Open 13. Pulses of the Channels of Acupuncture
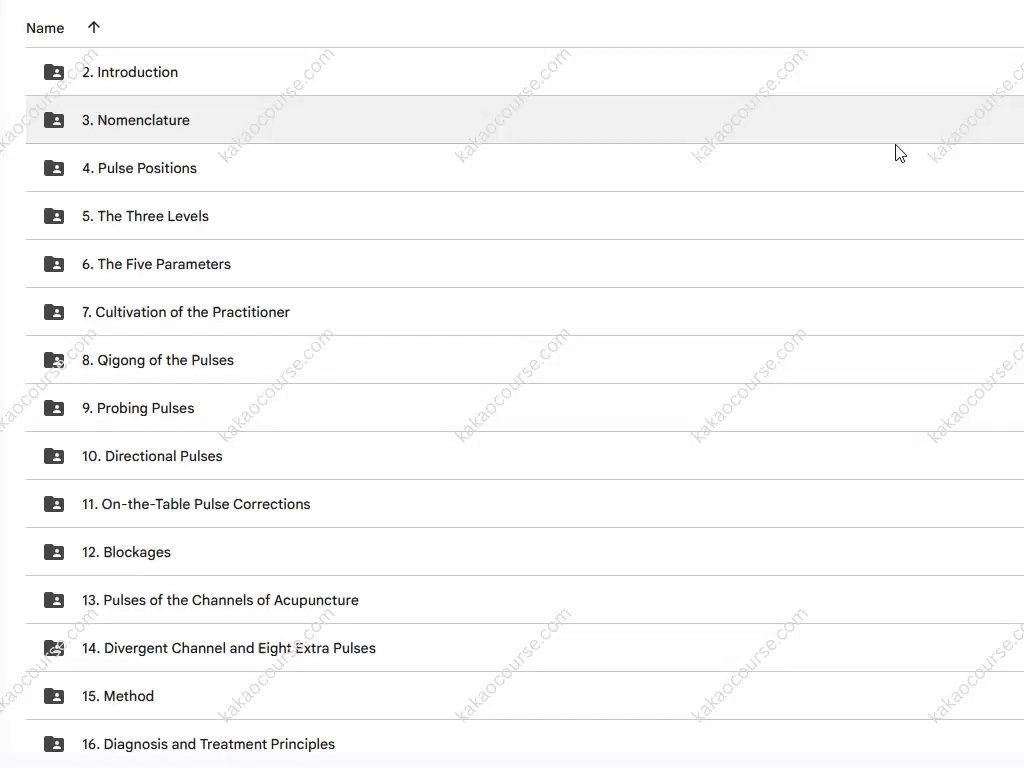The width and height of the screenshot is (1024, 768). [x=220, y=600]
